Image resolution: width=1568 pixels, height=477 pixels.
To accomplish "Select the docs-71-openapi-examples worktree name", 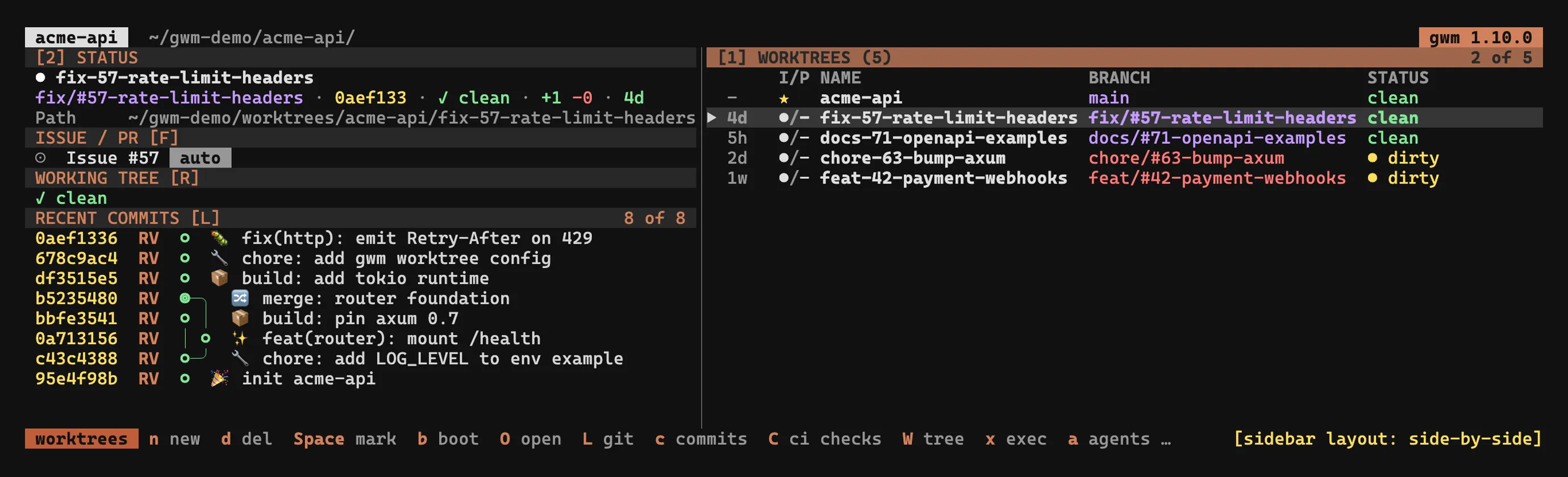I will 944,138.
